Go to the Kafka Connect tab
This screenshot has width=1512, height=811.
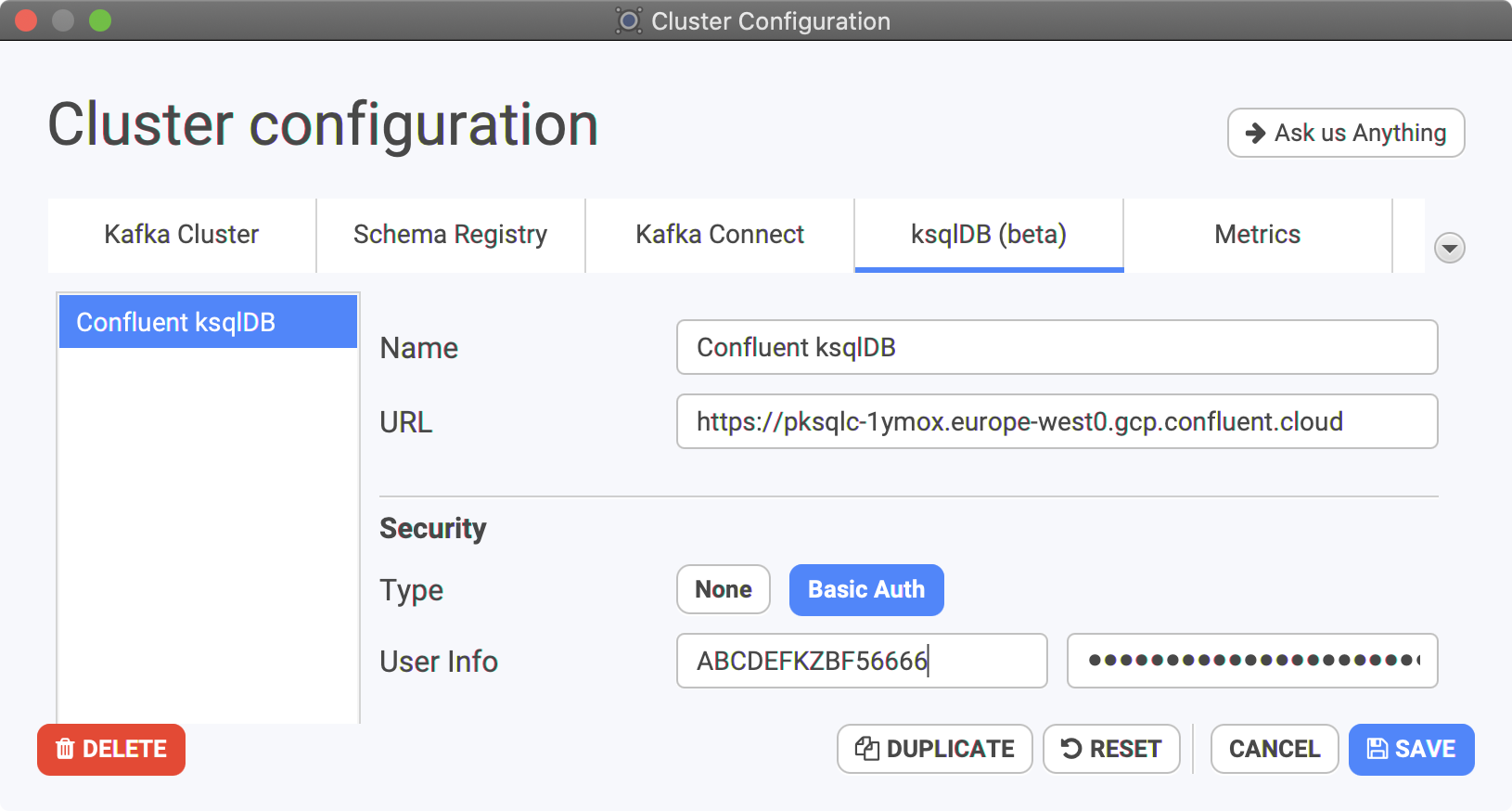[x=720, y=235]
